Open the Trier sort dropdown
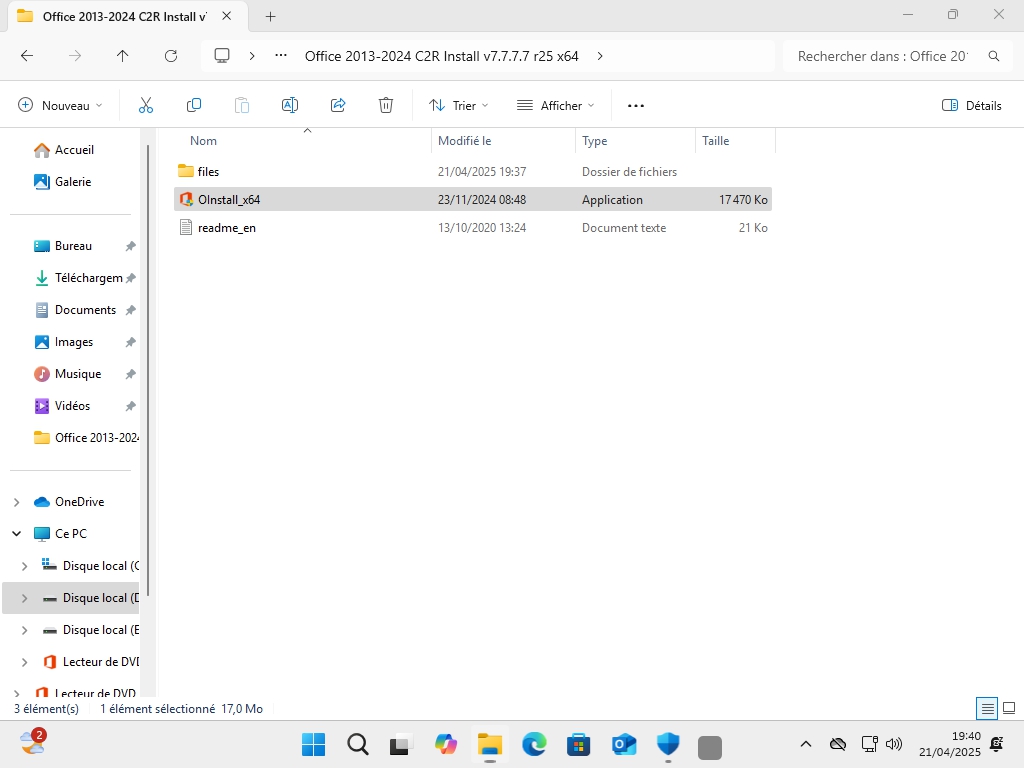The width and height of the screenshot is (1024, 768). point(459,105)
